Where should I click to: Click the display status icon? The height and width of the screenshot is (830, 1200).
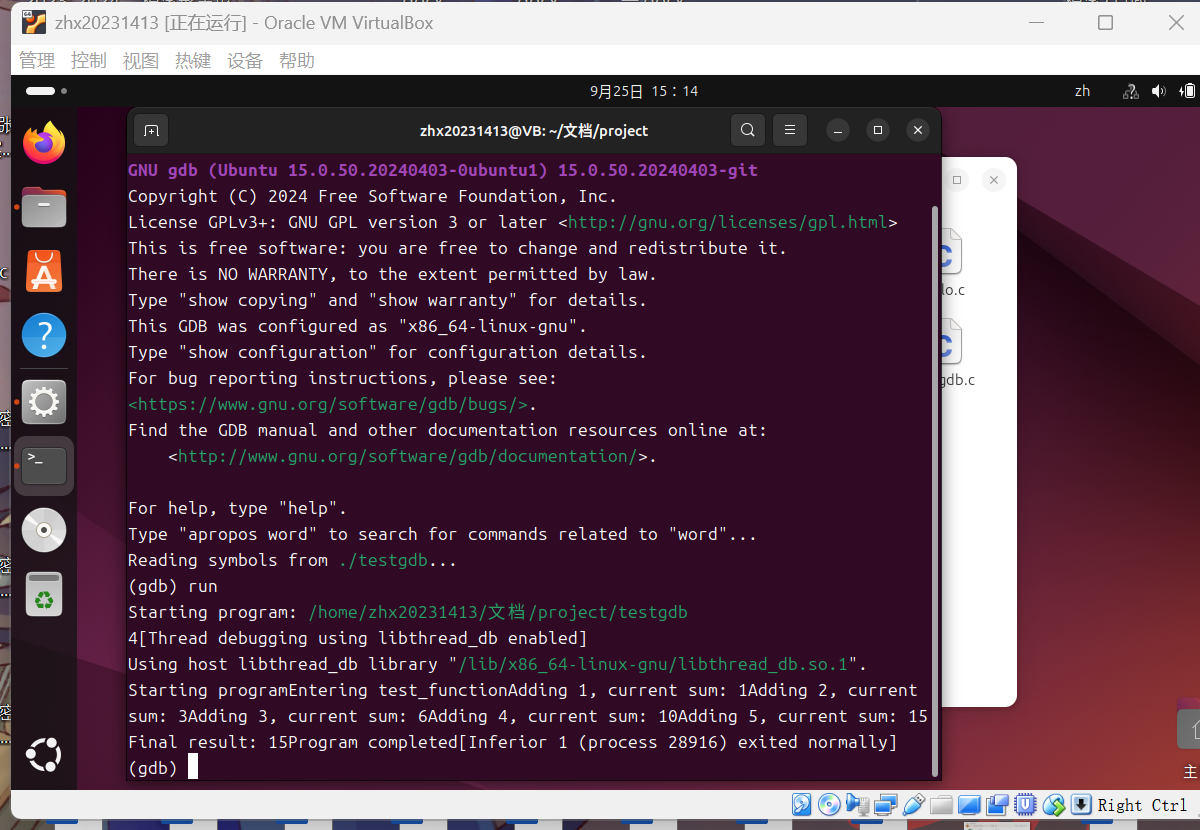969,805
